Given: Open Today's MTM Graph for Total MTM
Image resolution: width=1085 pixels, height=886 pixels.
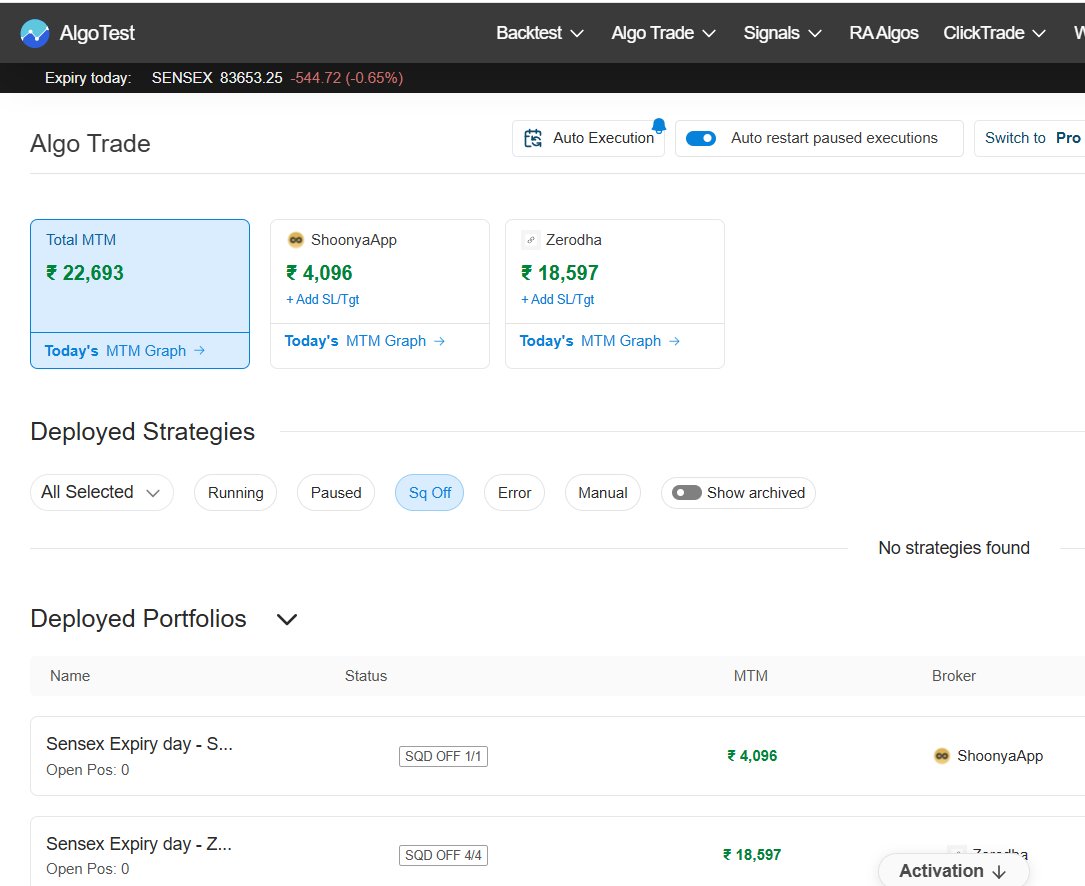Looking at the screenshot, I should pos(125,350).
